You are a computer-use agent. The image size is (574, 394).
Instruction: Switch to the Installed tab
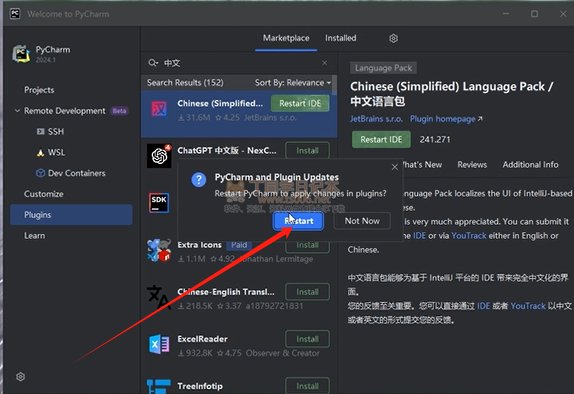[x=340, y=38]
